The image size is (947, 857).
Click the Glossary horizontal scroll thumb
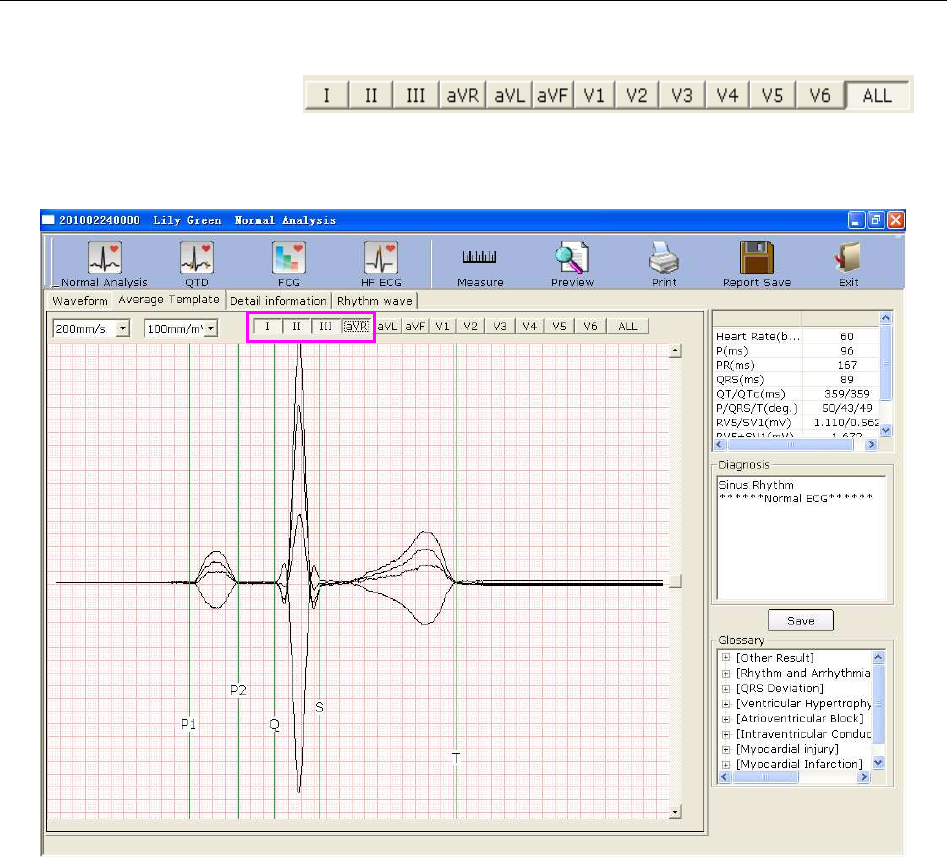(765, 777)
